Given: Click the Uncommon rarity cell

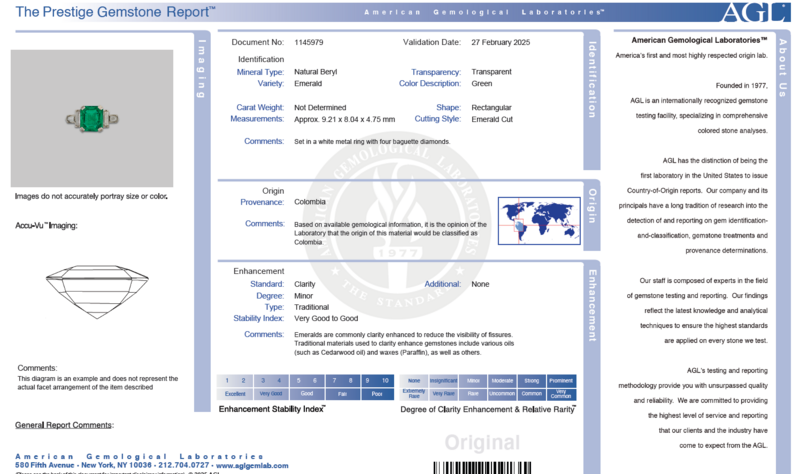Looking at the screenshot, I should coord(502,394).
